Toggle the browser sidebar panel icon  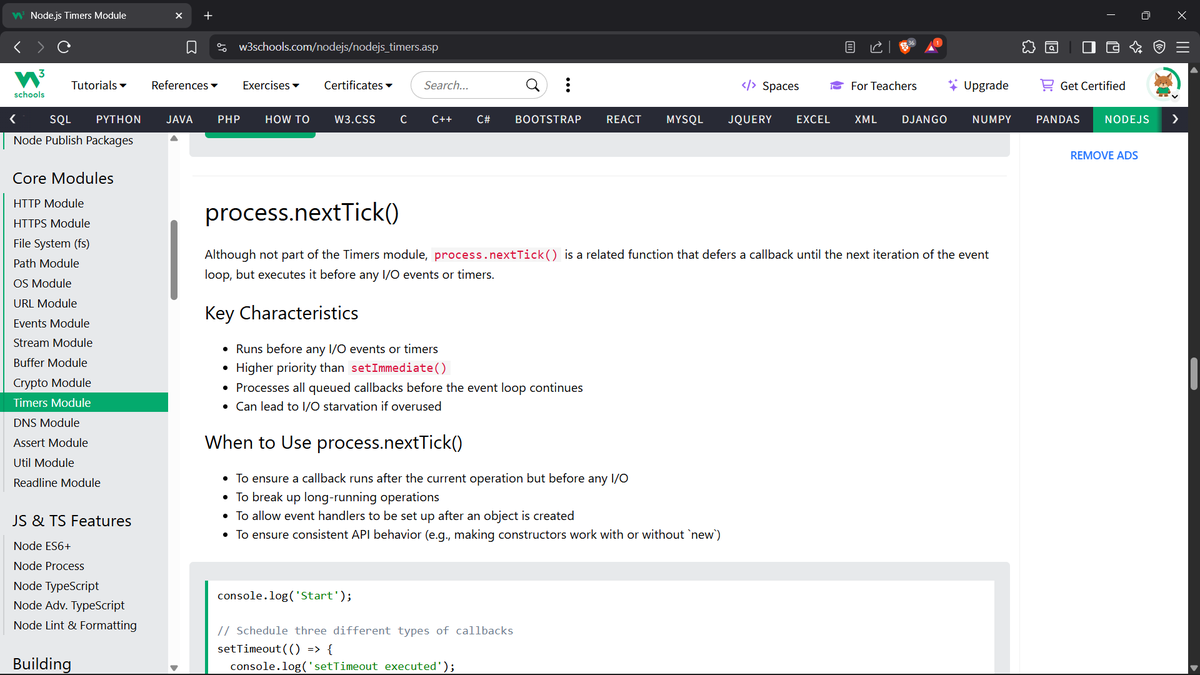pos(1088,47)
